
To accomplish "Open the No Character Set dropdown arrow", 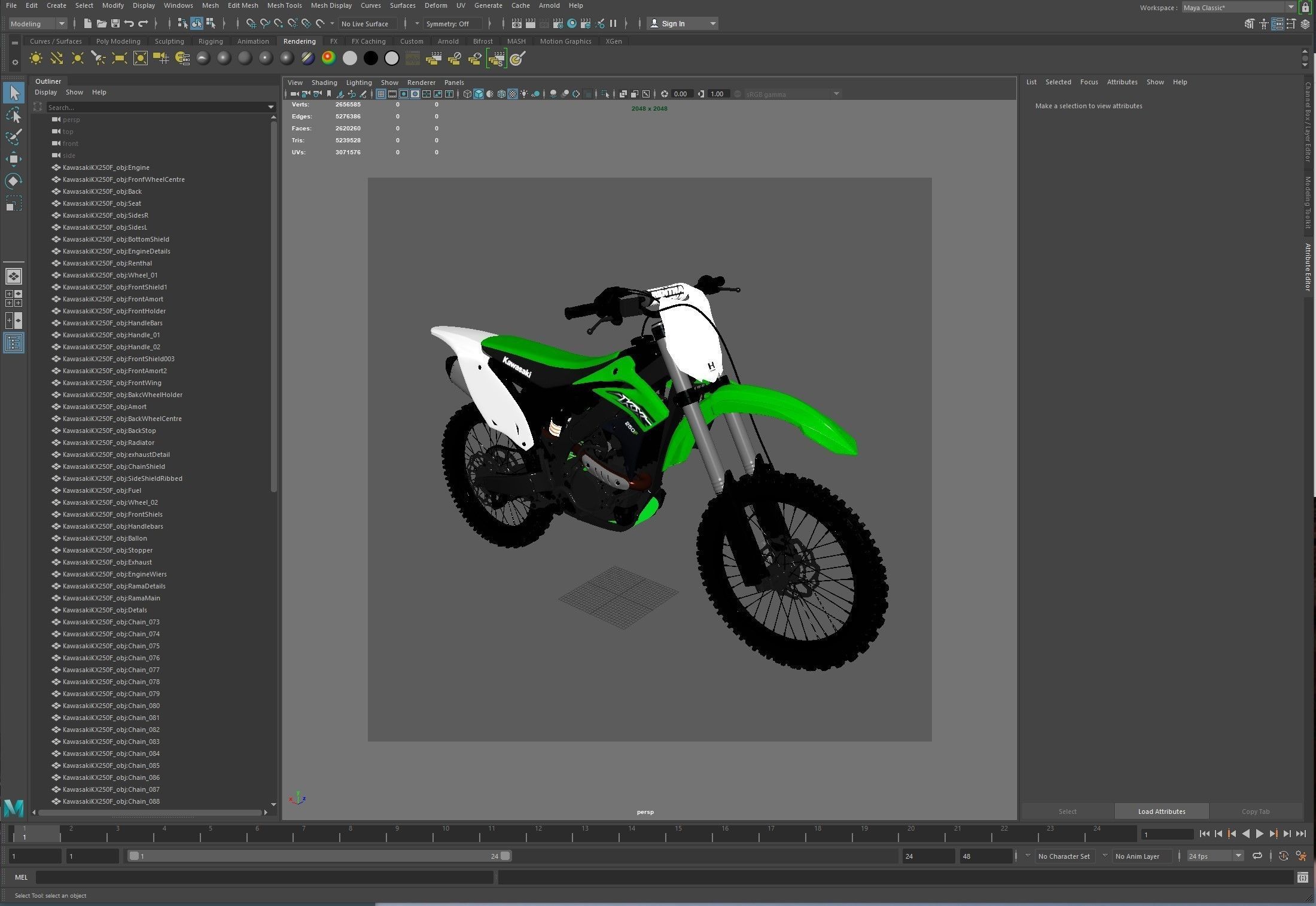I will [x=1028, y=856].
